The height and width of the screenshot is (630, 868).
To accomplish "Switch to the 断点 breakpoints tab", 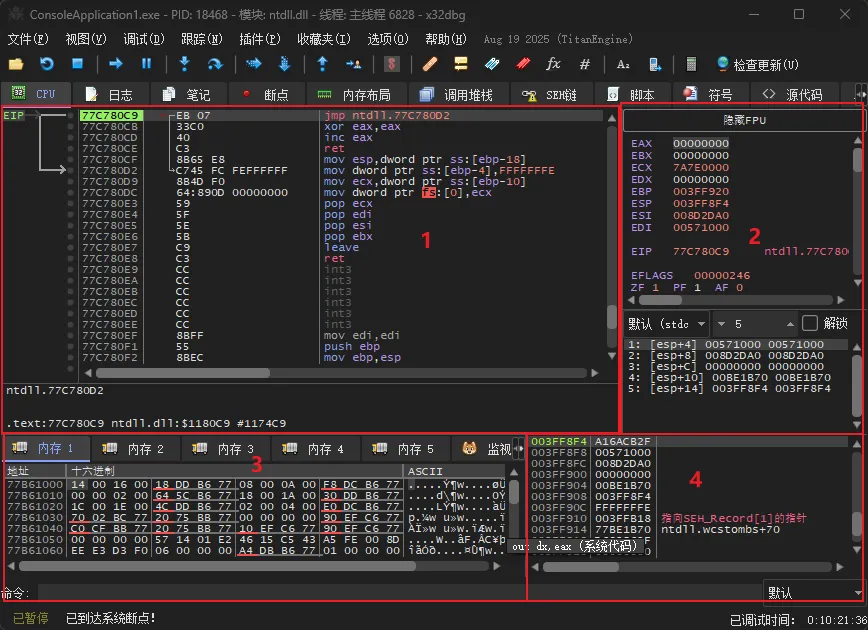I will click(266, 95).
